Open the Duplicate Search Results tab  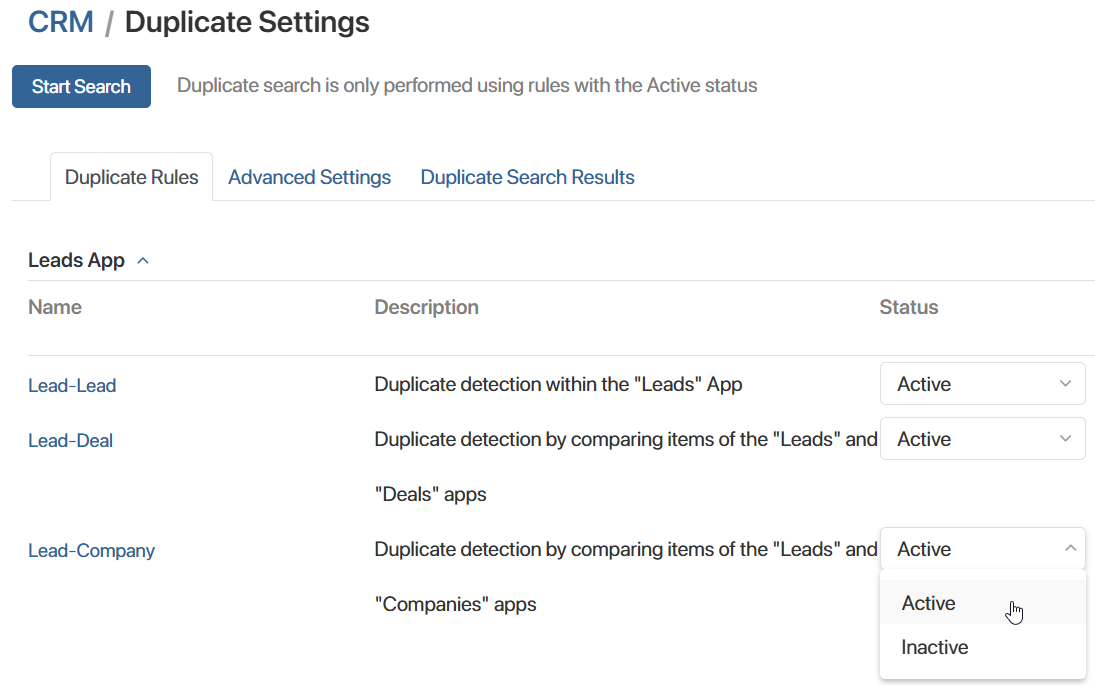(527, 176)
